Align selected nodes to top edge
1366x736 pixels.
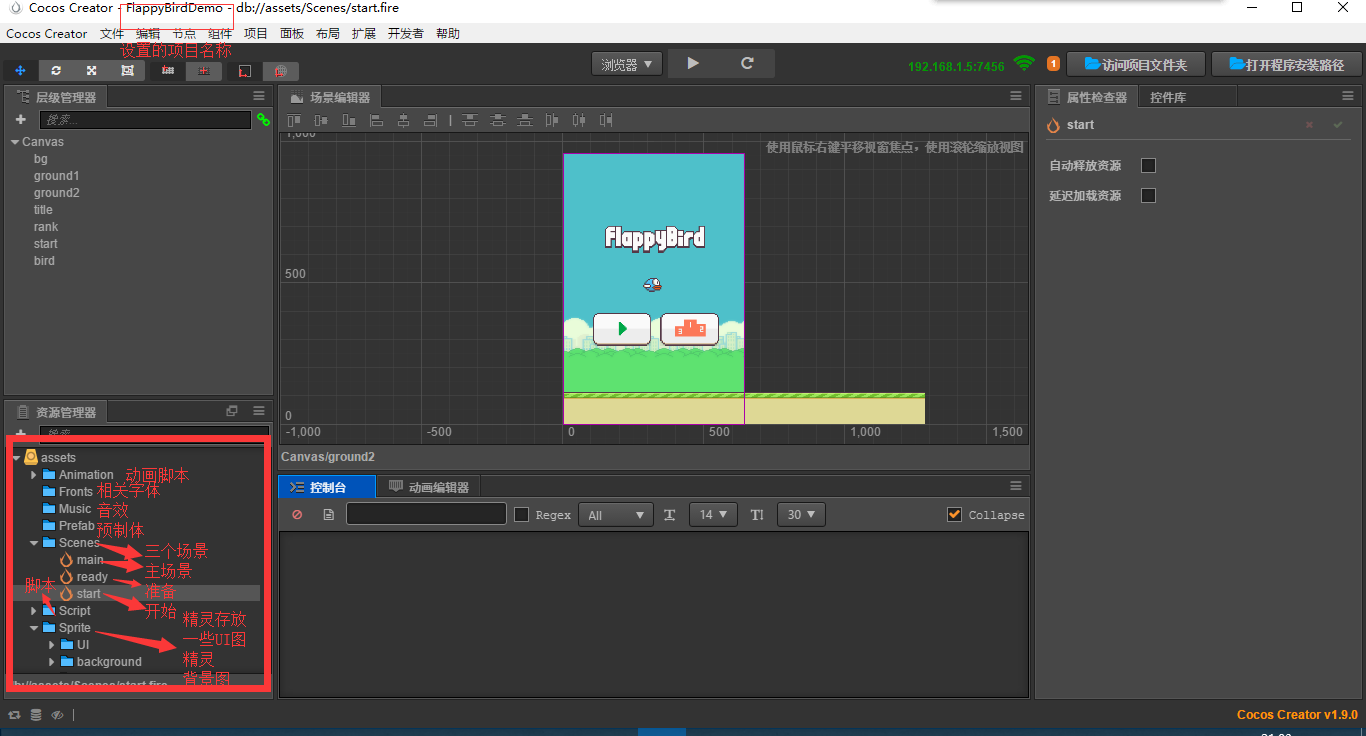(295, 120)
